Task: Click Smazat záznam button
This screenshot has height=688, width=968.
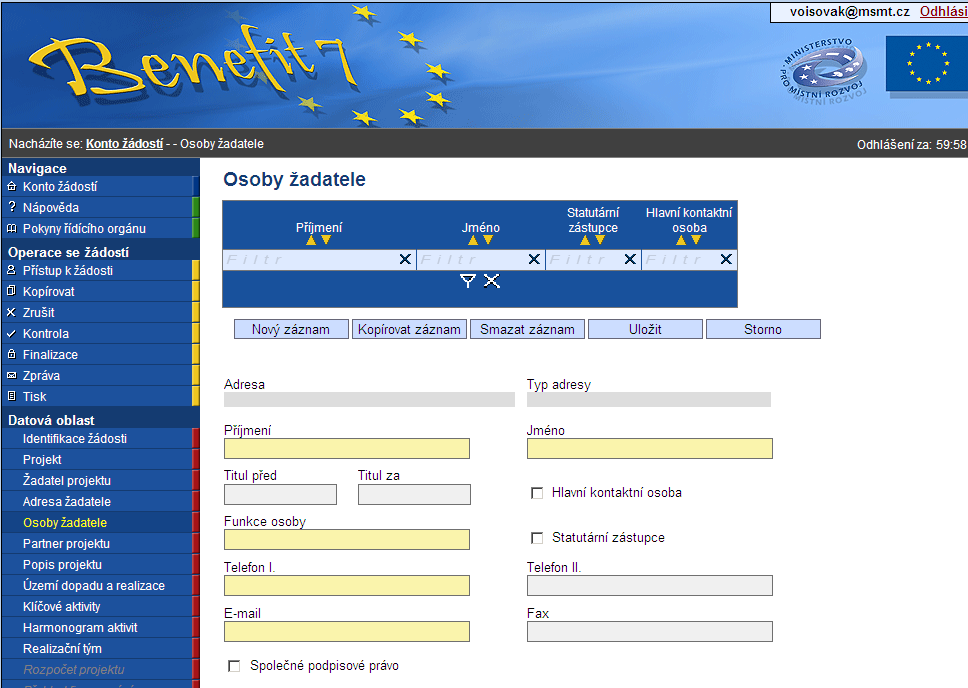Action: tap(527, 329)
